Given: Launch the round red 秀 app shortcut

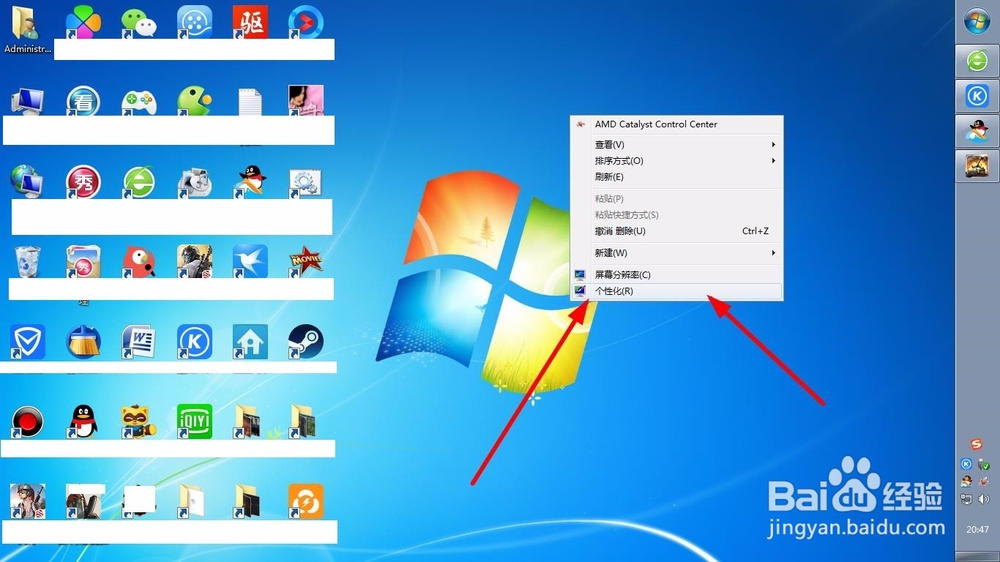Looking at the screenshot, I should (83, 181).
